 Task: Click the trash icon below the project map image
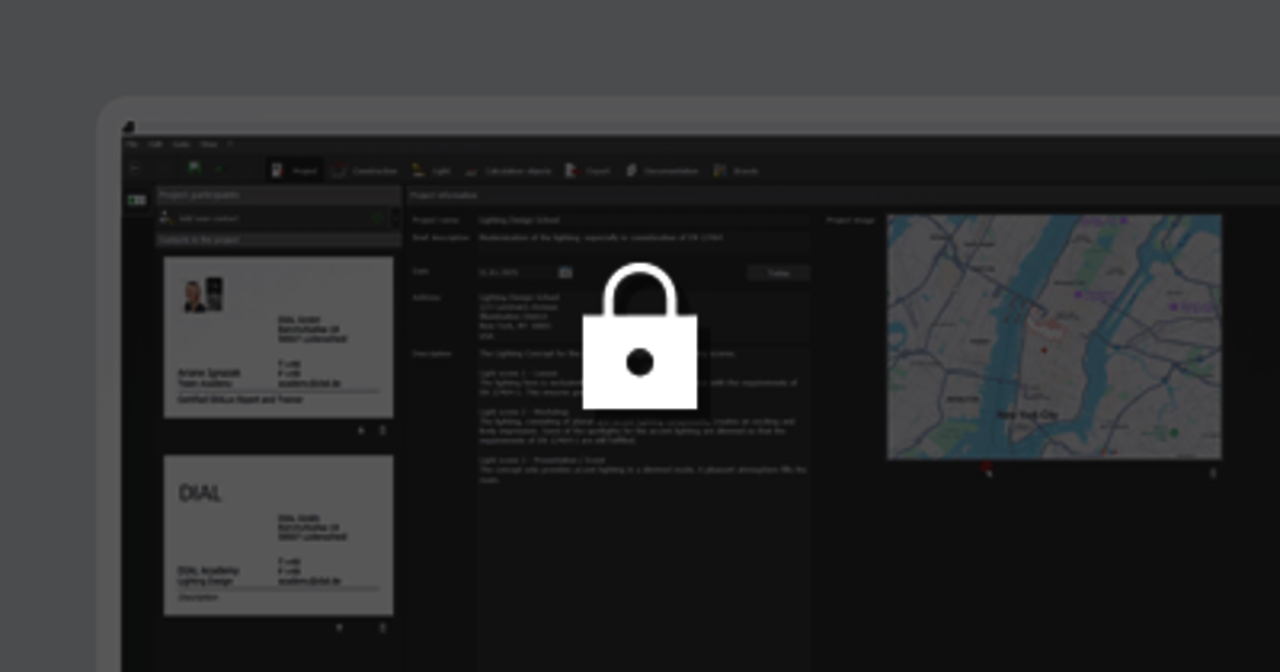[1213, 472]
